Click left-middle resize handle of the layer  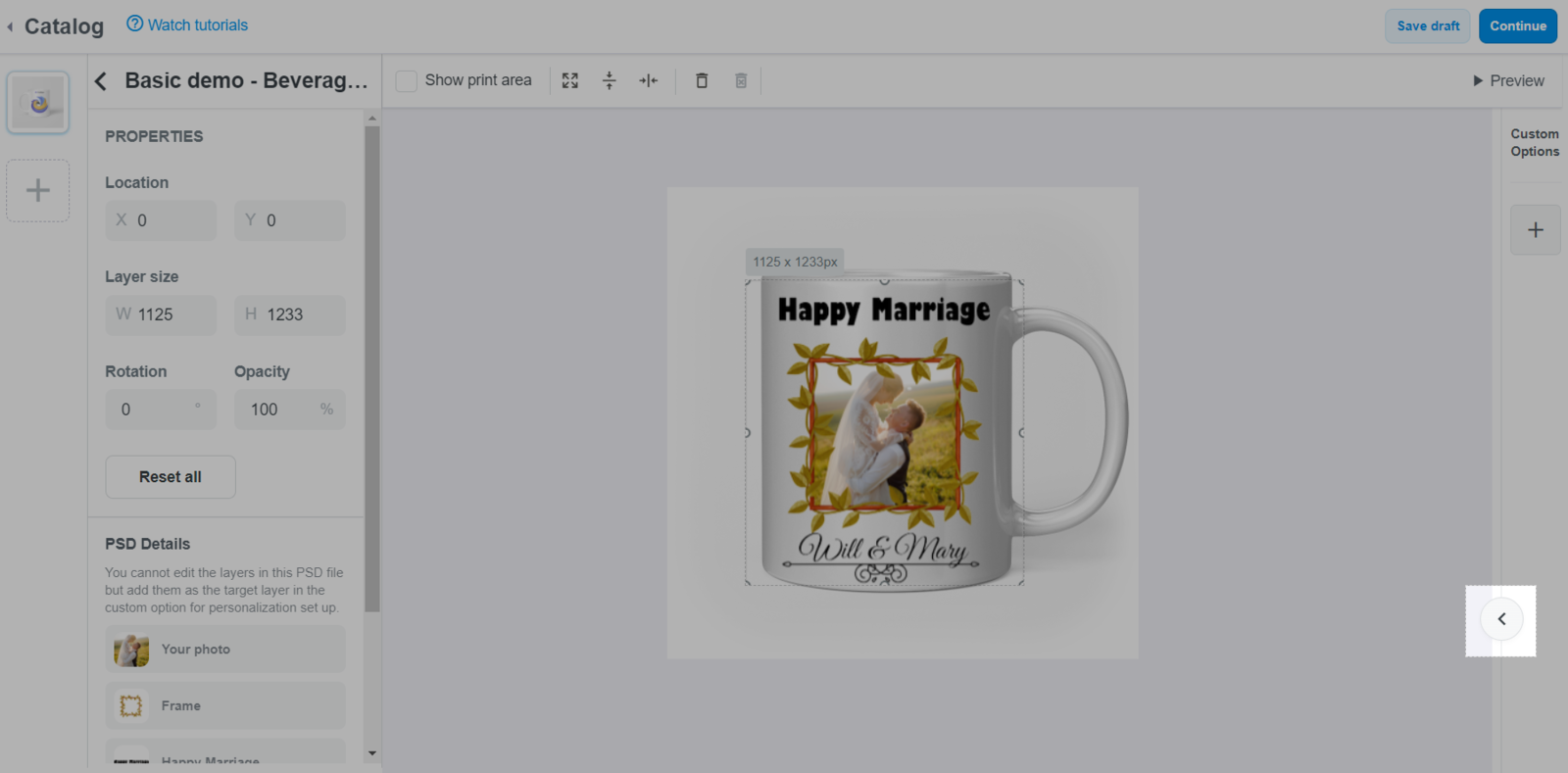point(747,432)
